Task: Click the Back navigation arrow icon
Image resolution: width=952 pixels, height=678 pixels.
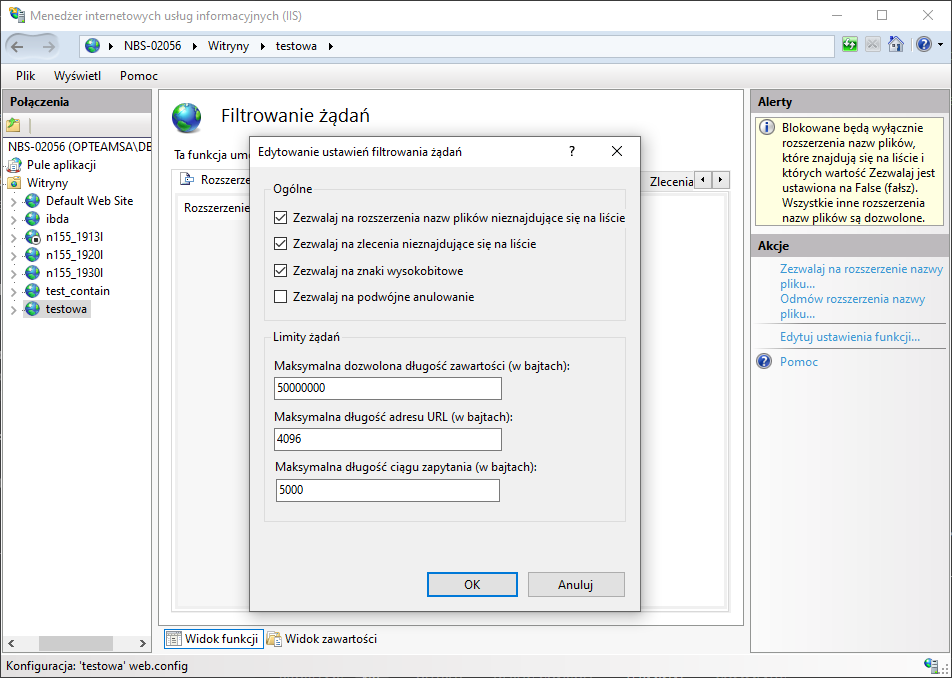Action: pos(18,46)
